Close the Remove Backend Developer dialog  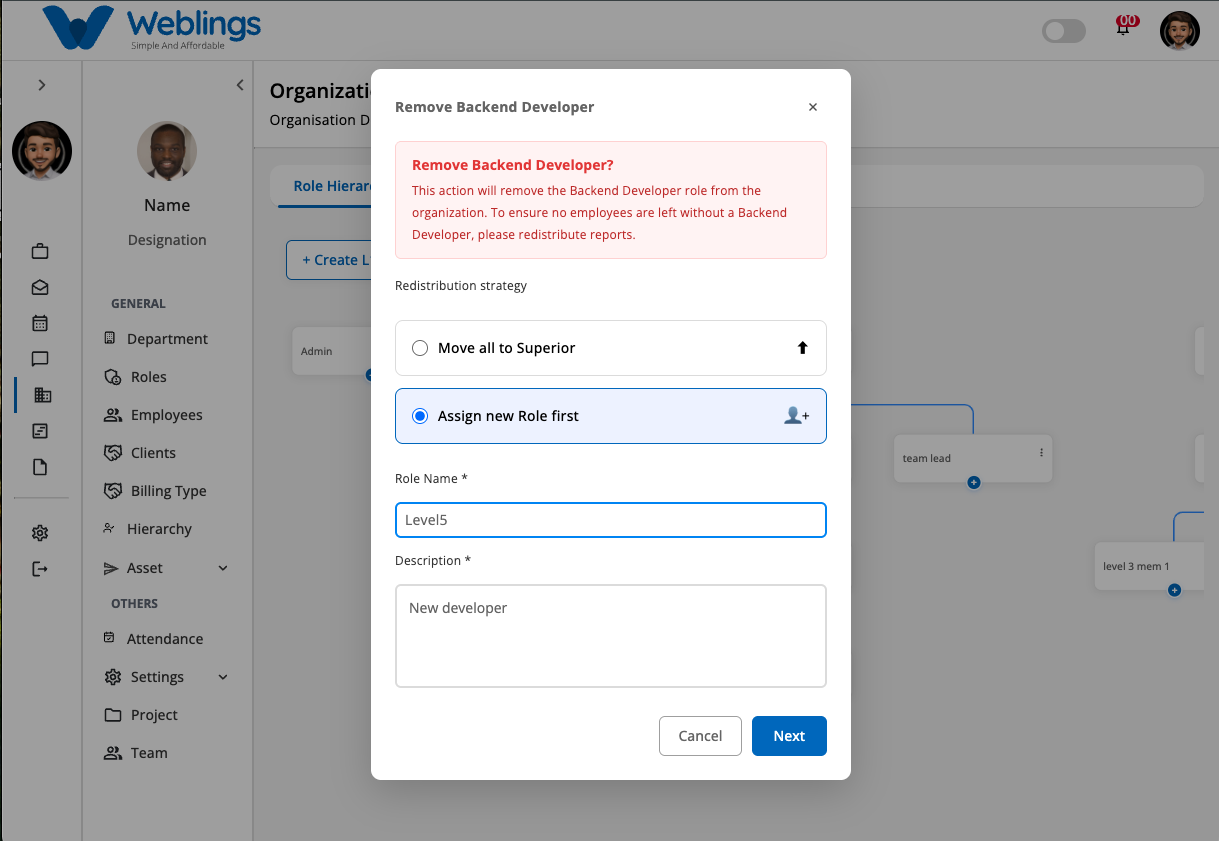[813, 107]
